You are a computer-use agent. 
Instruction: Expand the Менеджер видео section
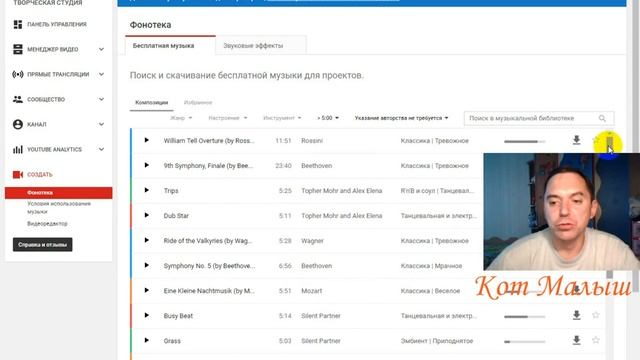(x=101, y=49)
